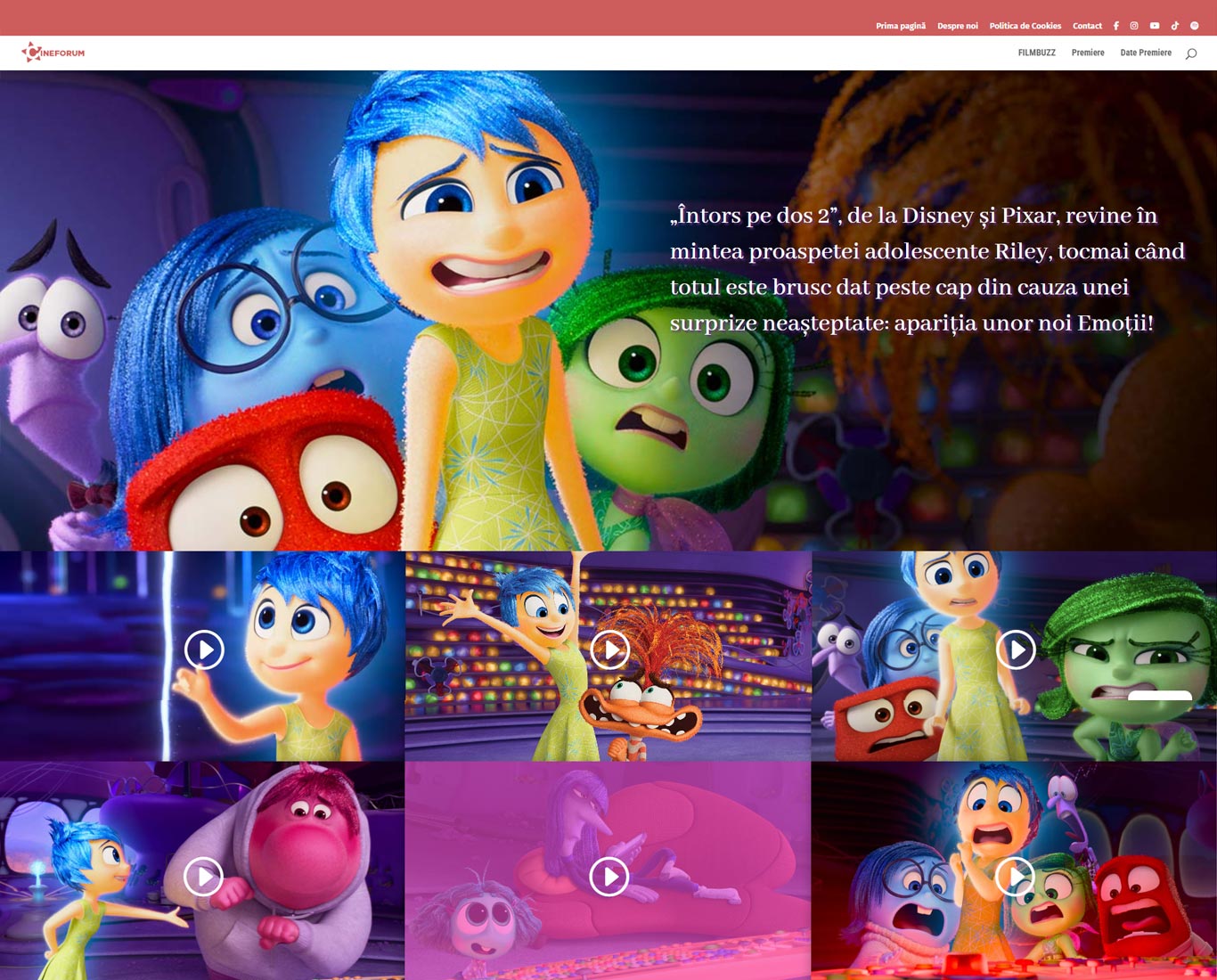Play video with Joy and pink Embarrassment
This screenshot has height=980, width=1217.
[x=204, y=877]
